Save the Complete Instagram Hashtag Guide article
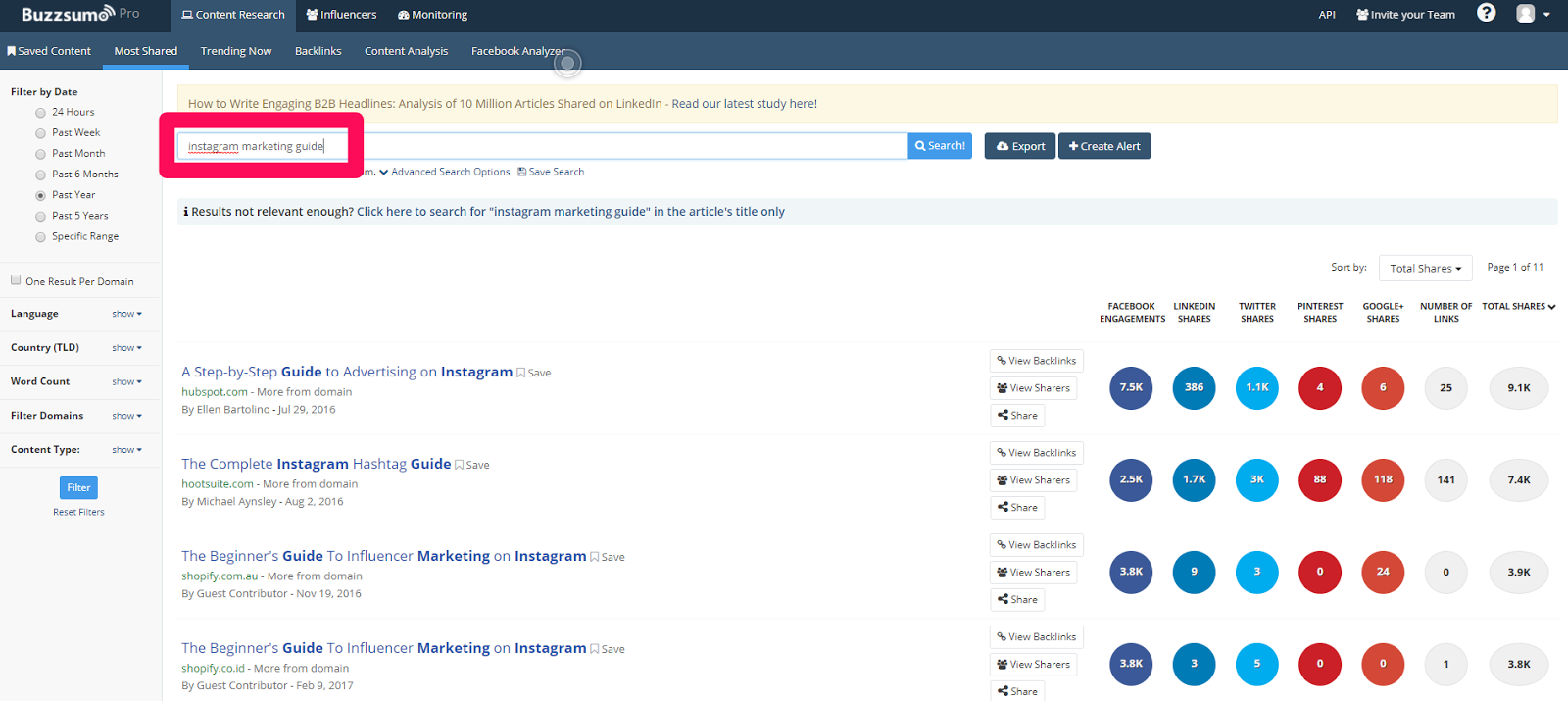Screen dimensions: 1568x701 pyautogui.click(x=472, y=465)
